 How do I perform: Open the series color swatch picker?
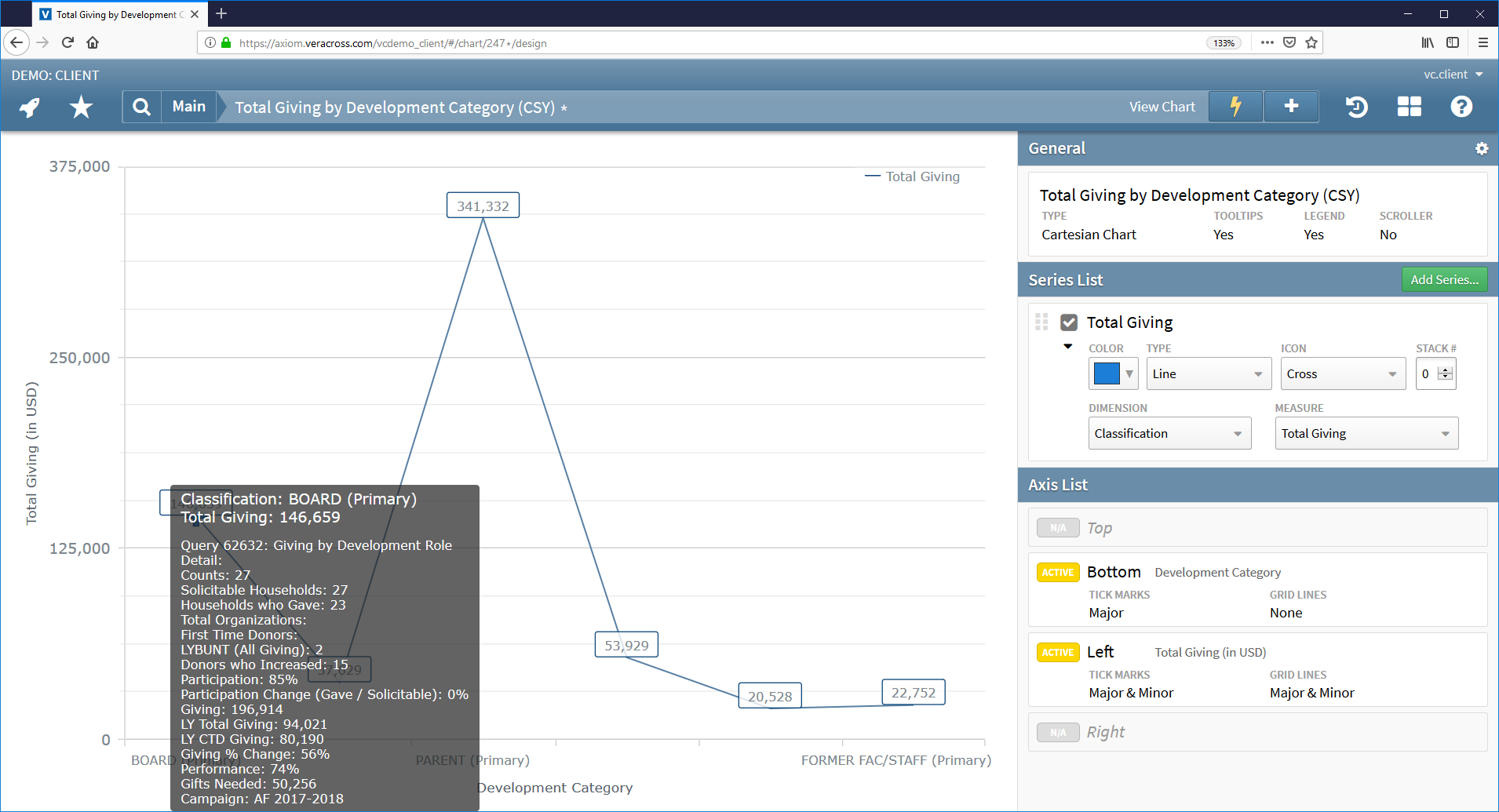coord(1112,373)
